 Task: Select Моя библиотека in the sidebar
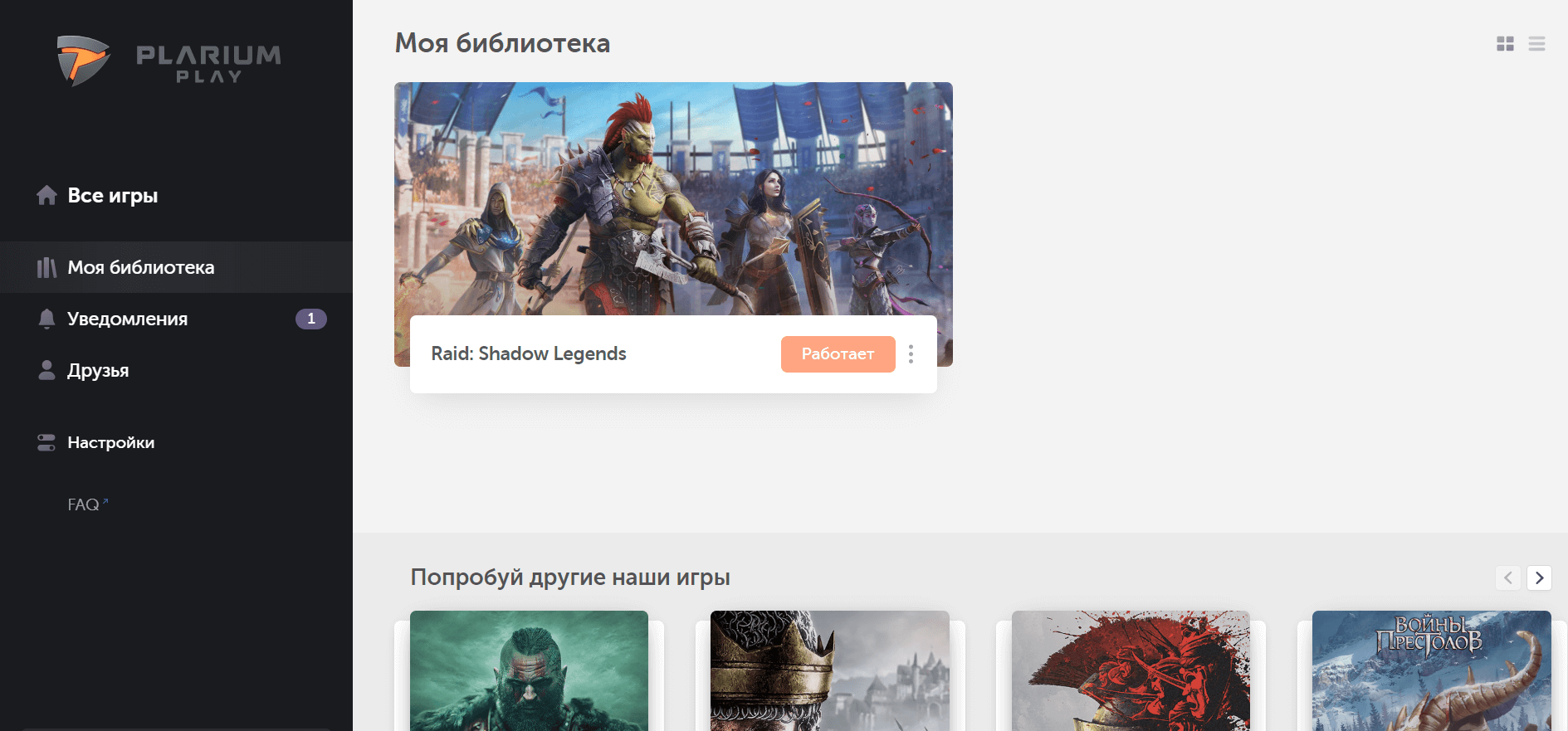point(140,267)
